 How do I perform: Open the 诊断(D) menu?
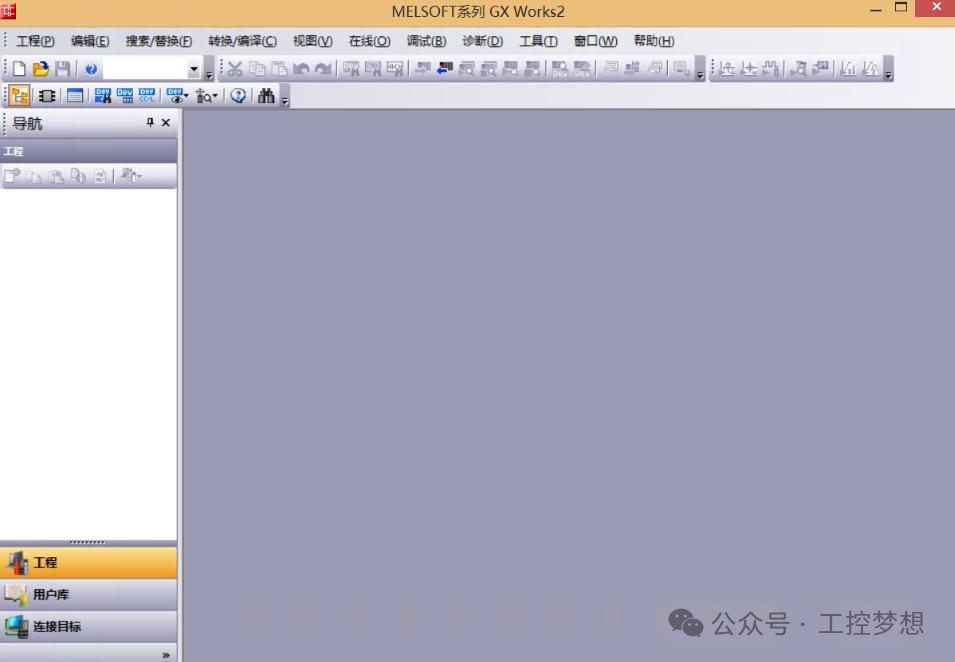482,41
